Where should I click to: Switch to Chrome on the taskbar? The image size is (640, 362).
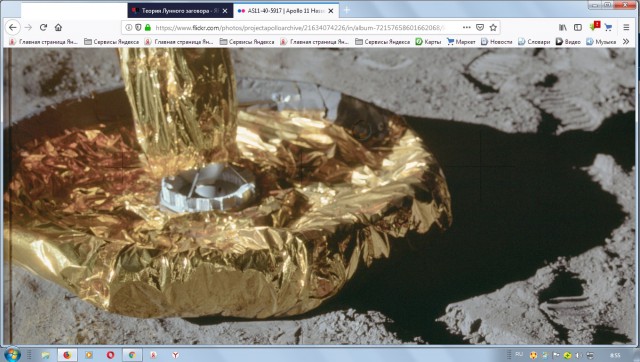(132, 355)
